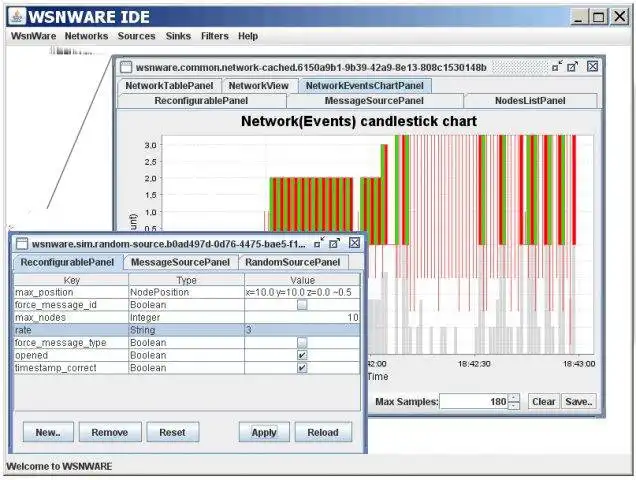Open the Networks menu

click(86, 36)
